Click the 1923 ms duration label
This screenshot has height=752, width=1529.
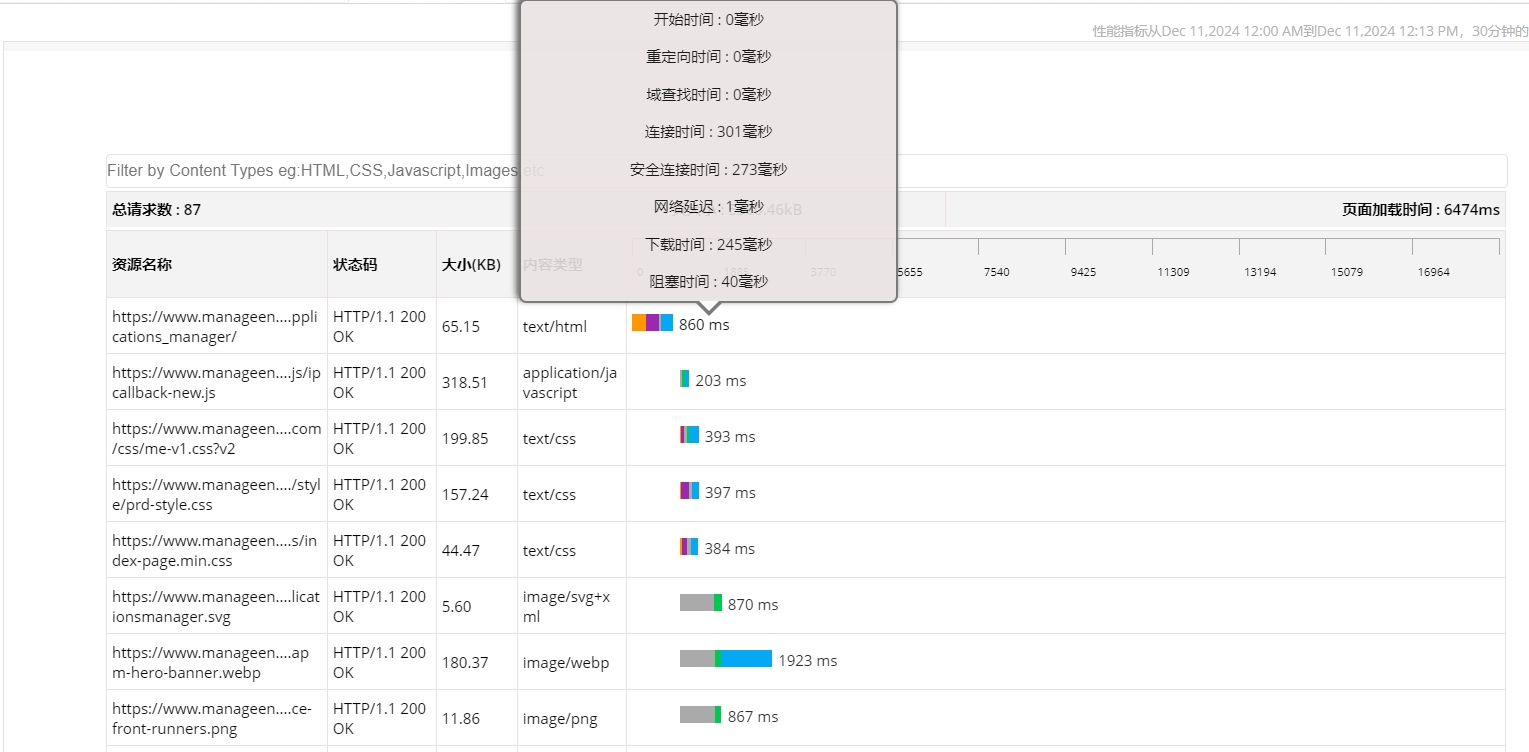808,660
